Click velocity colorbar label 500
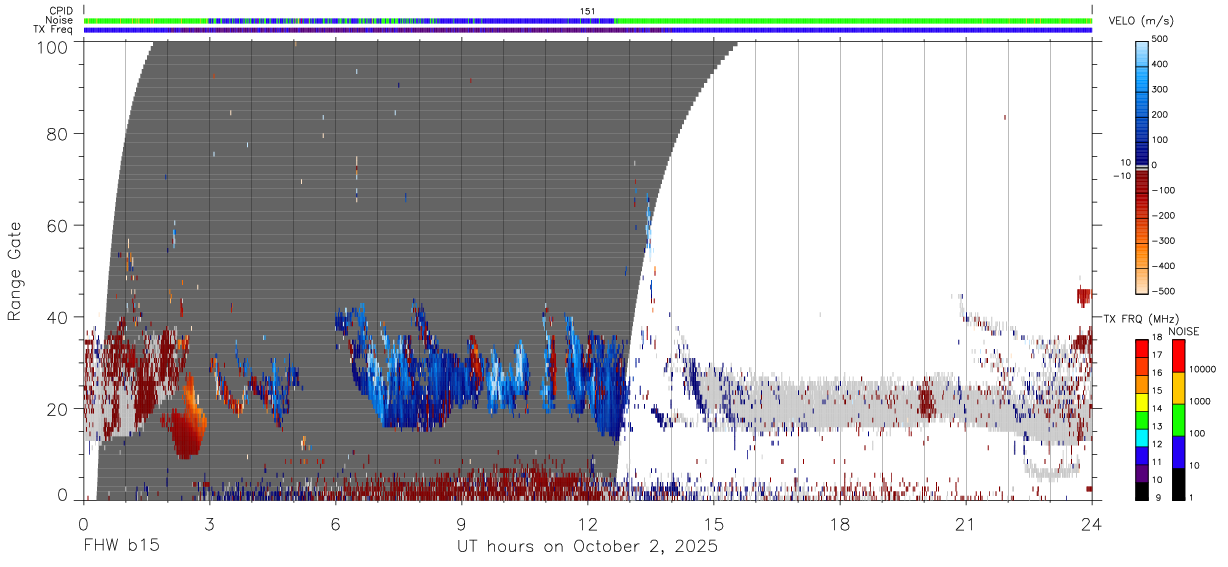Screen dimensions: 1228x567 click(x=1162, y=39)
